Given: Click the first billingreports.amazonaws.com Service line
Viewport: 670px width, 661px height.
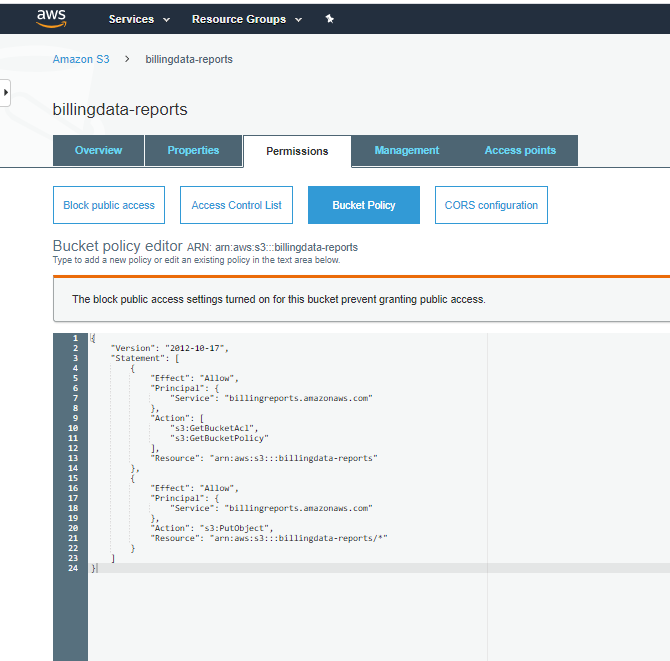Looking at the screenshot, I should pyautogui.click(x=271, y=398).
